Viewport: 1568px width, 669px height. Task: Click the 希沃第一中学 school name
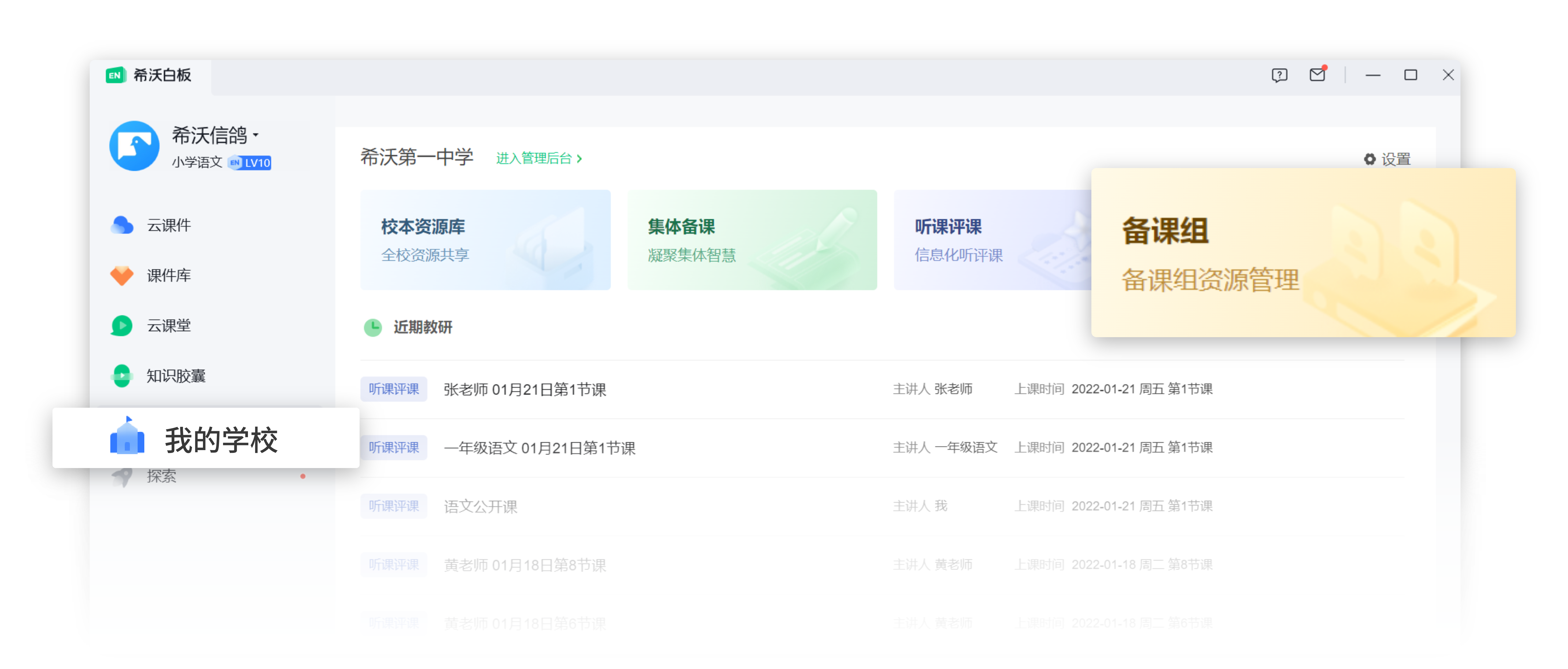point(417,157)
